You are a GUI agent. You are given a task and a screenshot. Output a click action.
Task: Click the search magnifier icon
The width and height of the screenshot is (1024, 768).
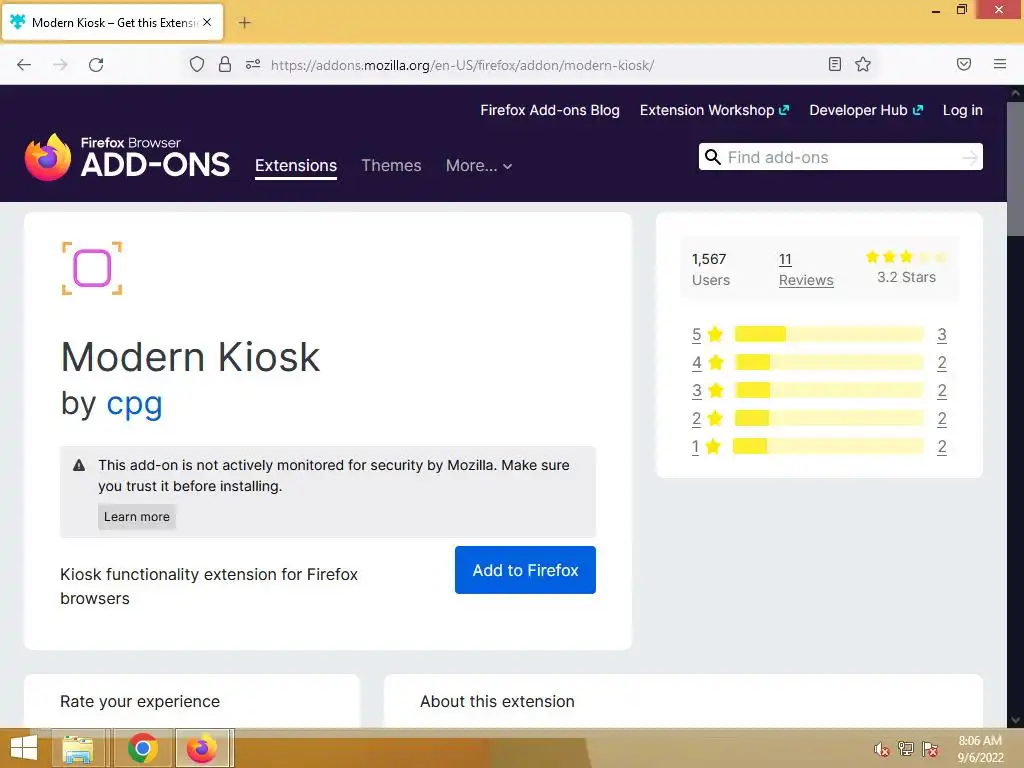pos(712,157)
